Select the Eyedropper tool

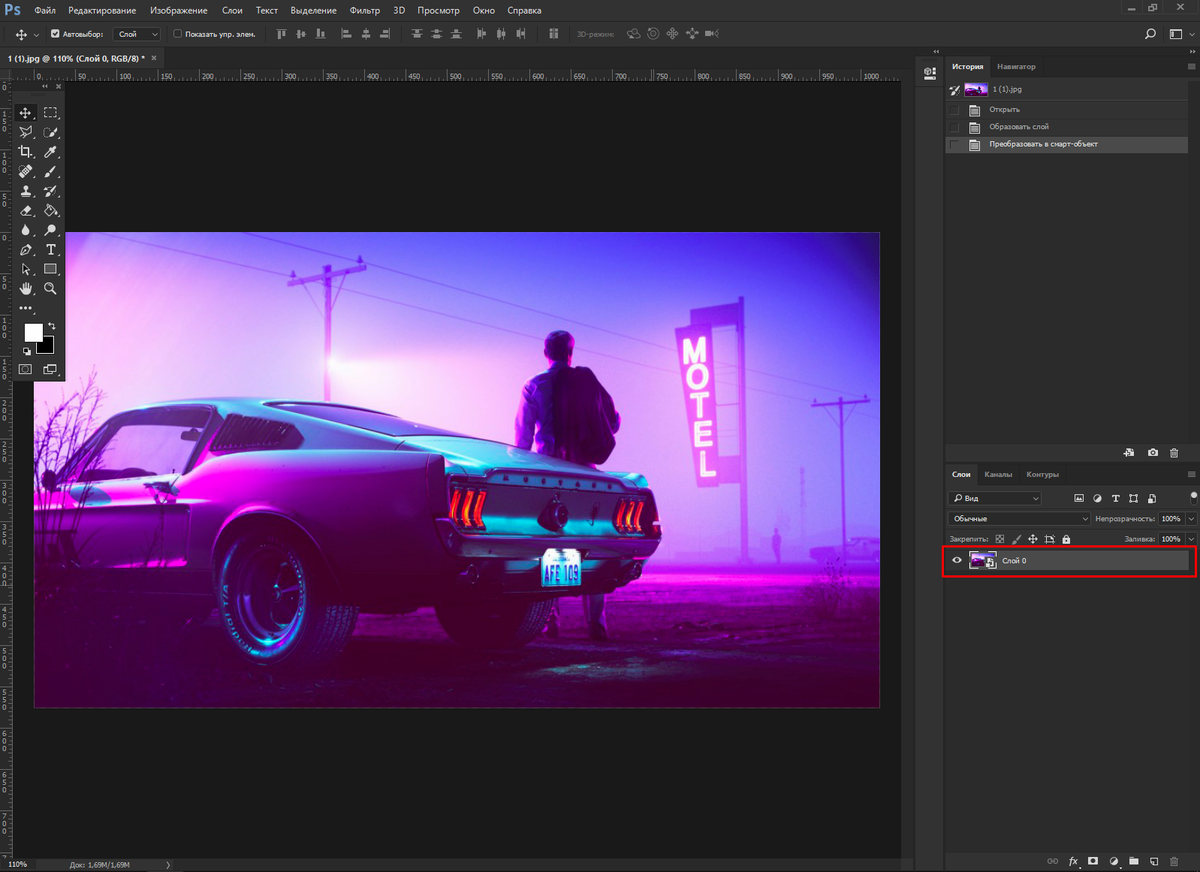click(x=50, y=152)
